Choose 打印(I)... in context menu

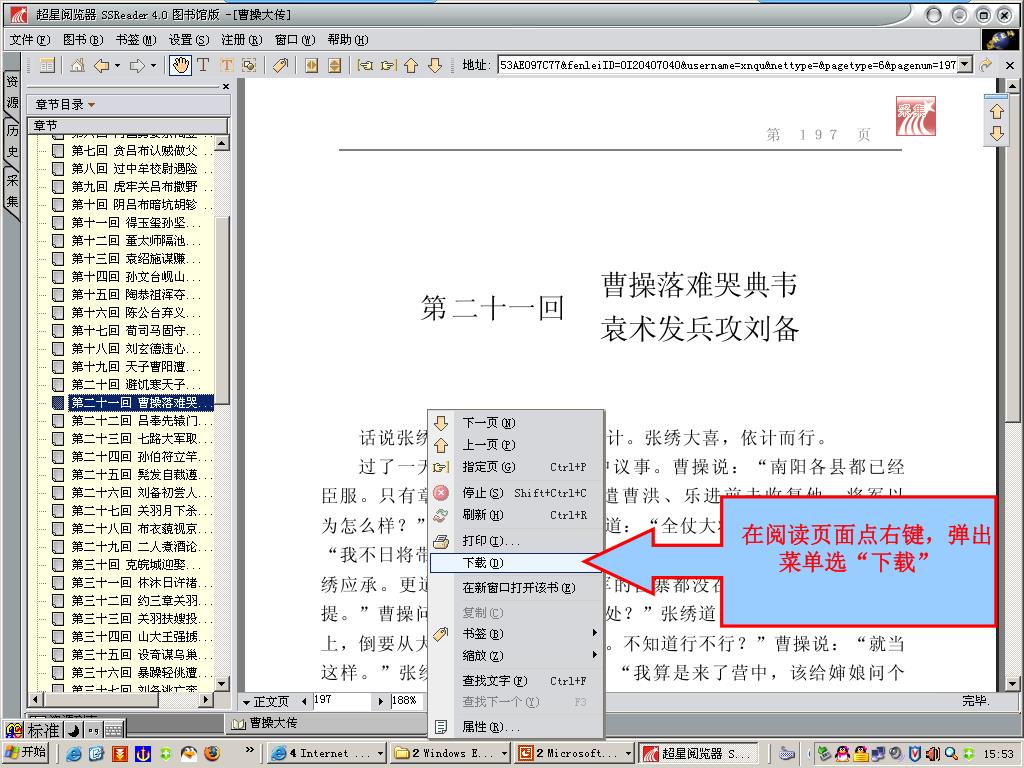click(x=515, y=541)
